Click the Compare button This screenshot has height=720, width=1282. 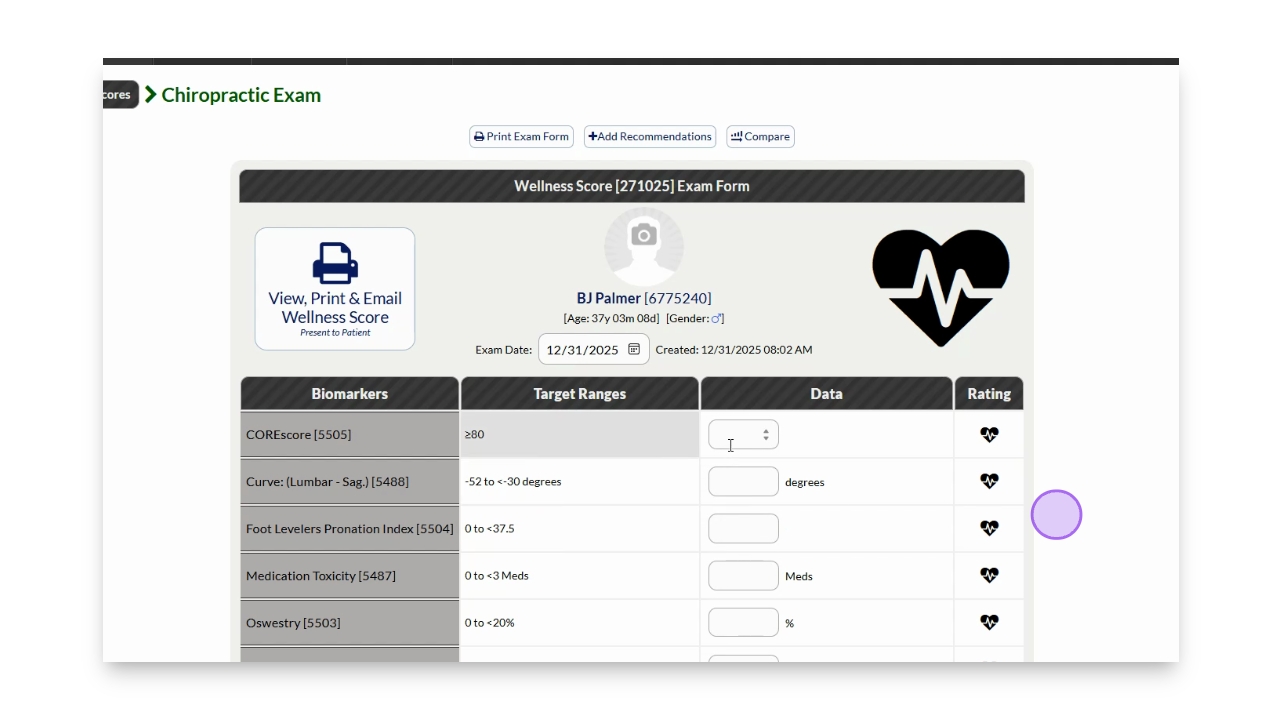[760, 137]
